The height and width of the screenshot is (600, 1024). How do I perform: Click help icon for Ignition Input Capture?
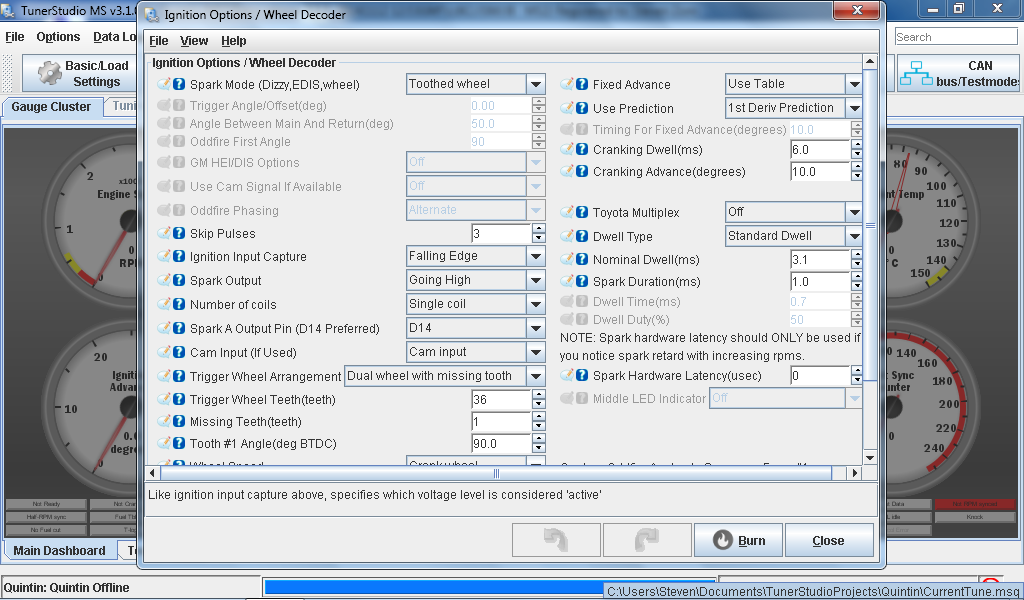click(179, 257)
